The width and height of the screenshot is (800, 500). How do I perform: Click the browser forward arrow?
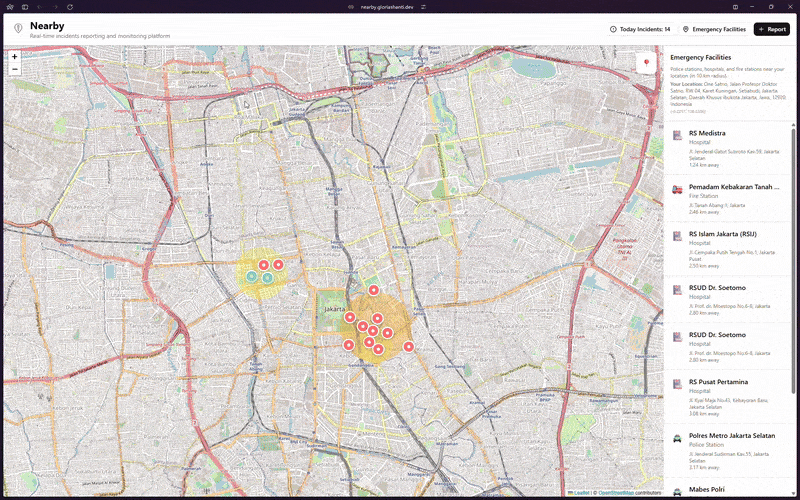(x=55, y=7)
